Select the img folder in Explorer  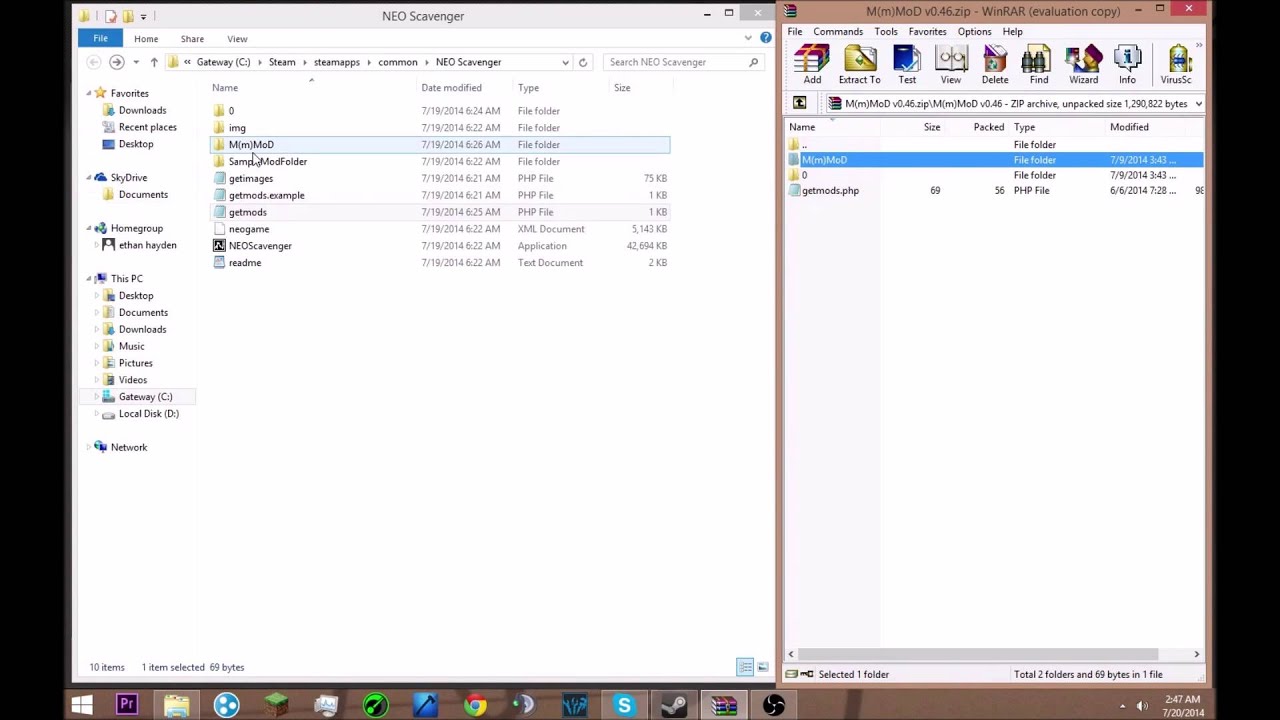237,128
